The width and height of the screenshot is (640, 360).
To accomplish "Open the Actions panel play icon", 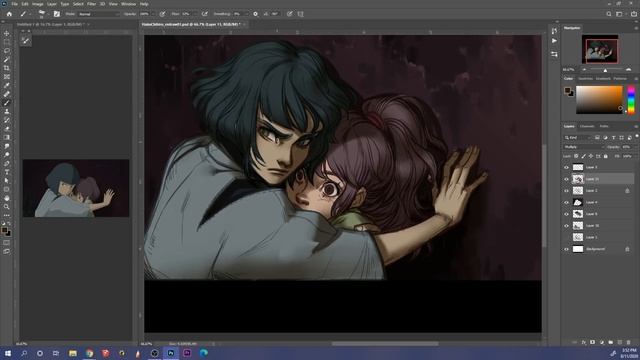I will (554, 41).
